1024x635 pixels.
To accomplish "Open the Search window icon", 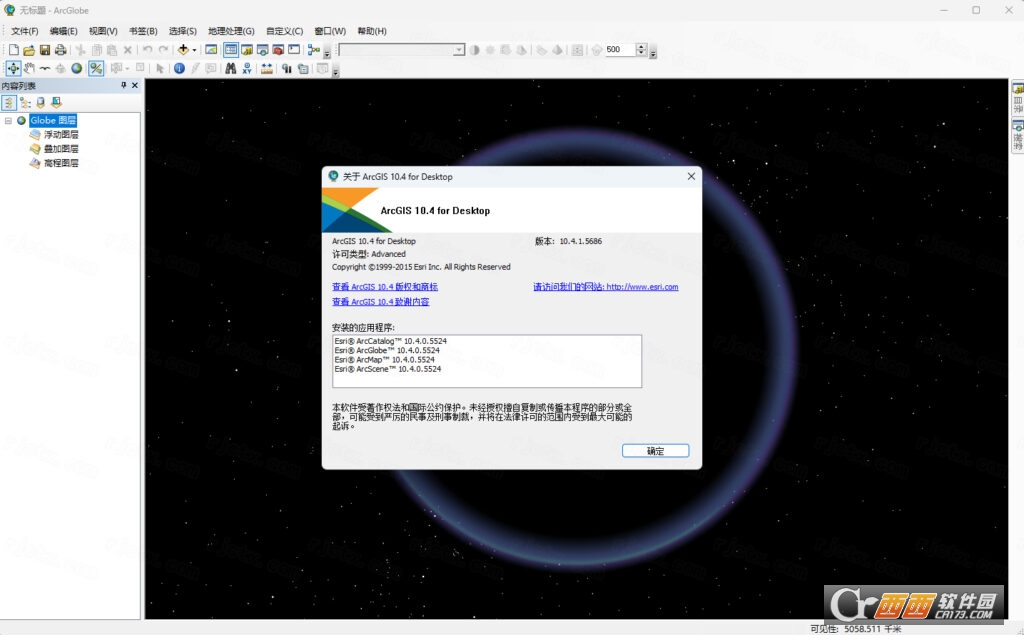I will click(263, 50).
